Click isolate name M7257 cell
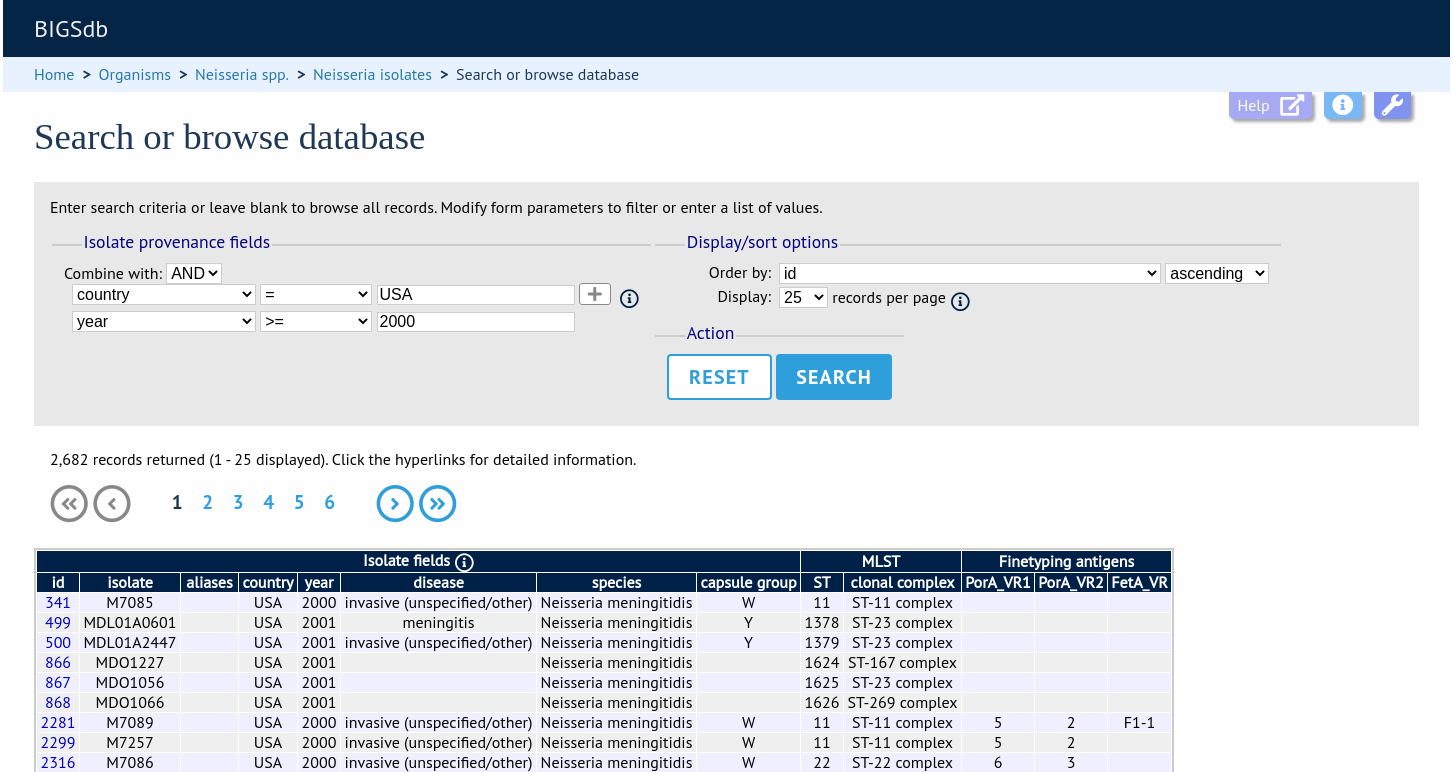Image resolution: width=1453 pixels, height=772 pixels. [x=130, y=743]
